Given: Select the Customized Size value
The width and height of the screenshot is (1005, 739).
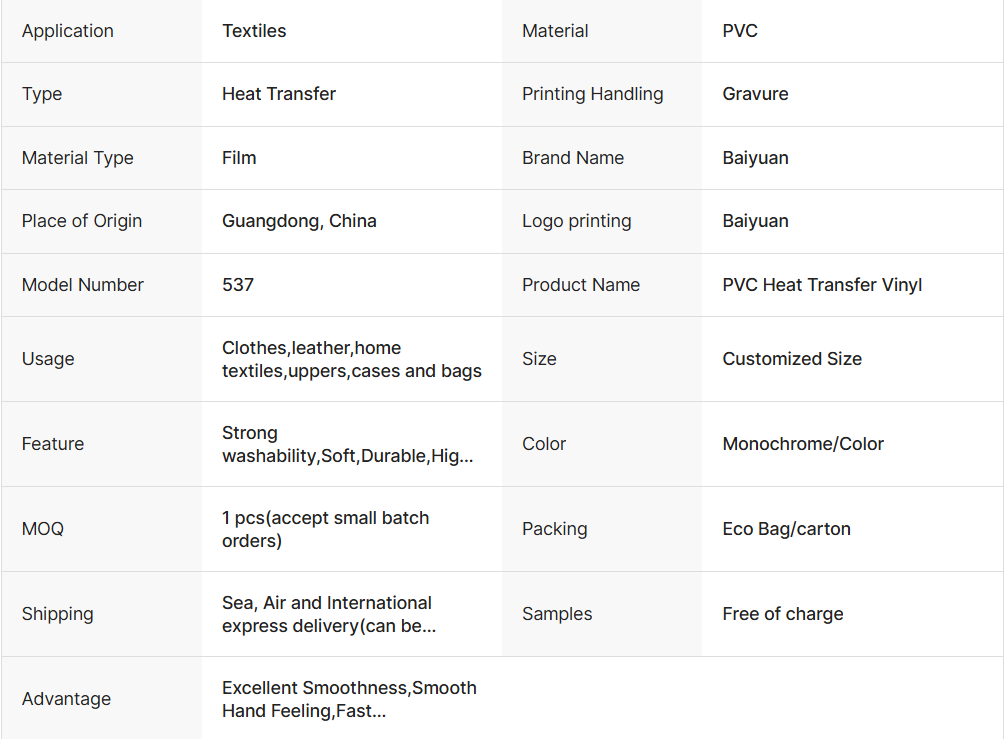Looking at the screenshot, I should 792,359.
